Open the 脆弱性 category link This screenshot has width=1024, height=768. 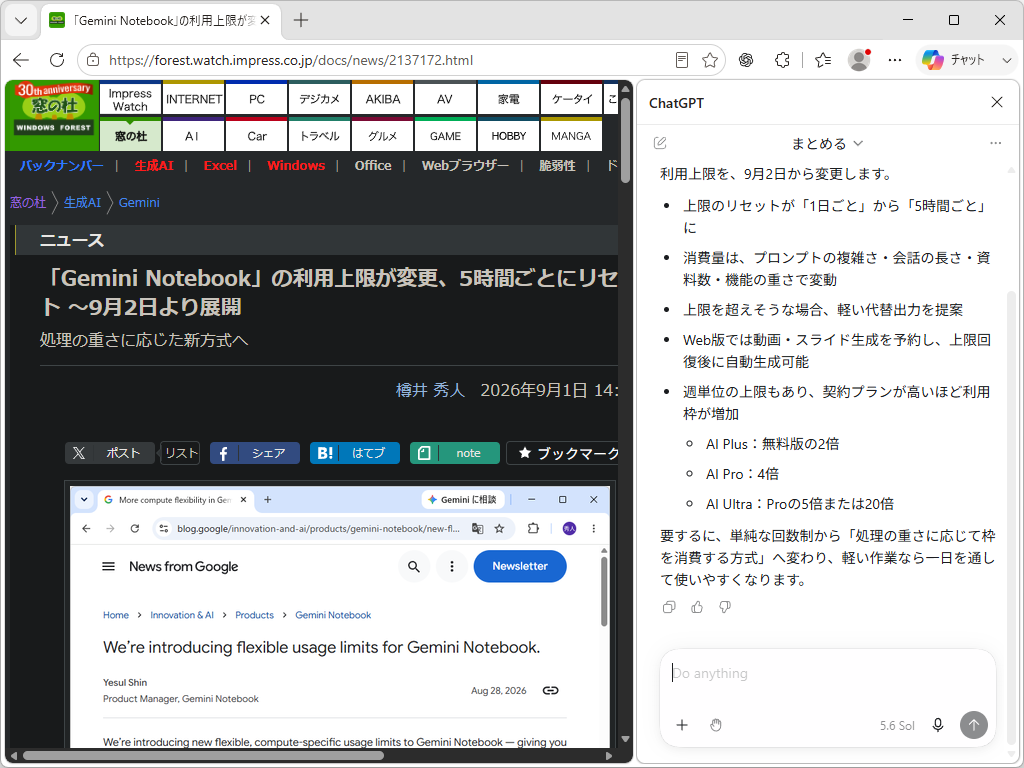(x=557, y=166)
